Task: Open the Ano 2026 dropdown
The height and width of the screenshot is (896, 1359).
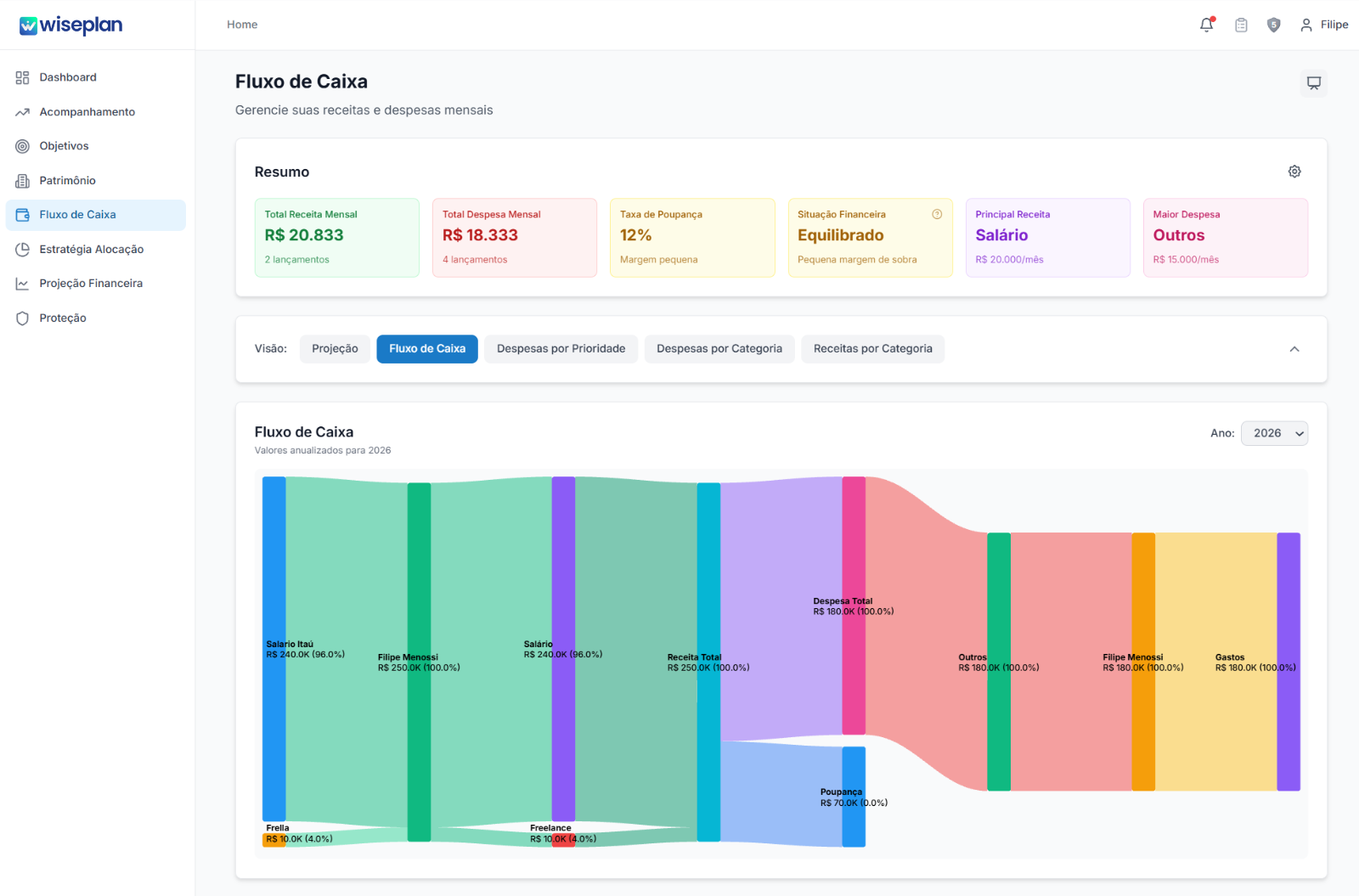Action: pos(1274,433)
